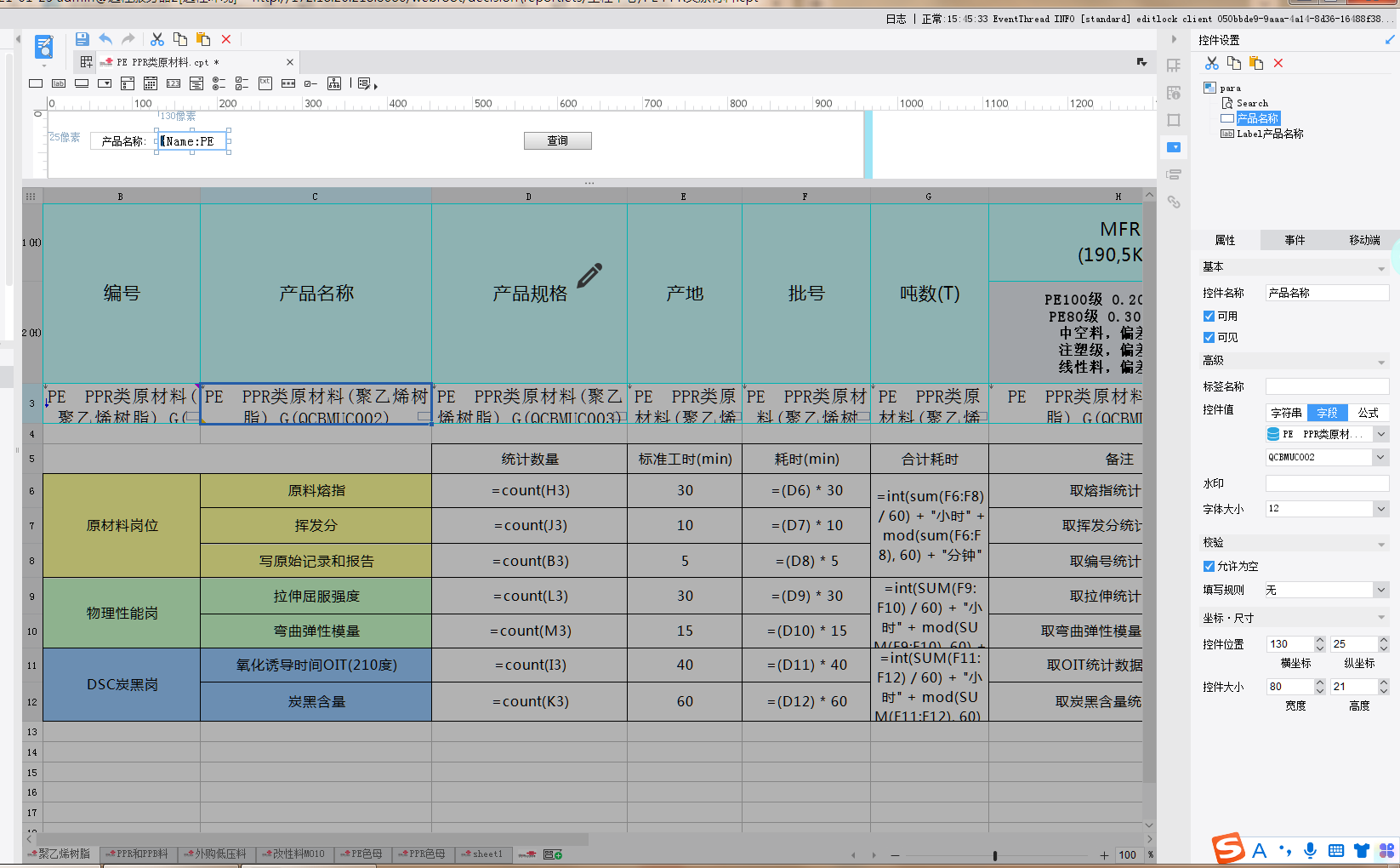Toggle the 允许为空 (allow empty) checkbox

[1209, 566]
